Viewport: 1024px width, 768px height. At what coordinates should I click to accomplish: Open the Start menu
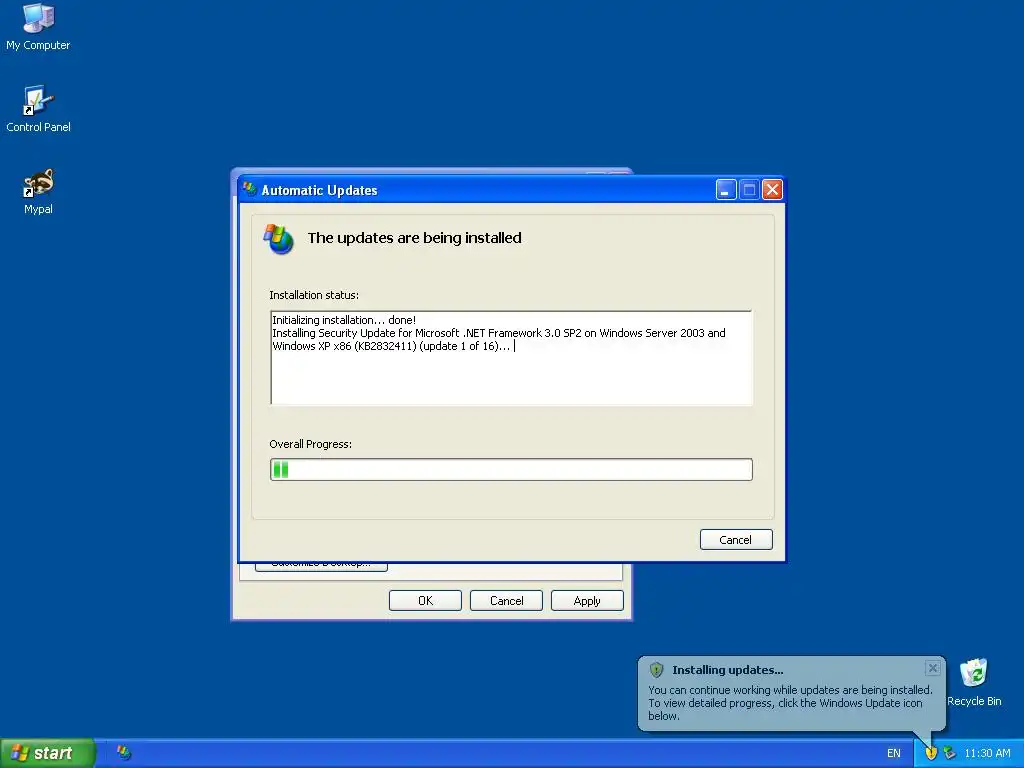(47, 753)
